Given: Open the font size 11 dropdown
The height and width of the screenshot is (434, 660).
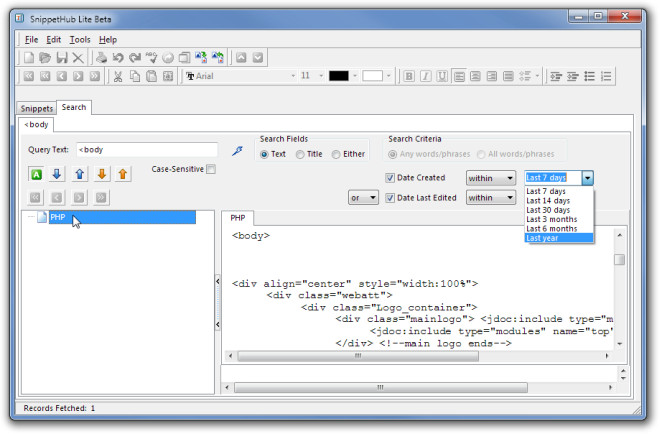Looking at the screenshot, I should pos(321,76).
